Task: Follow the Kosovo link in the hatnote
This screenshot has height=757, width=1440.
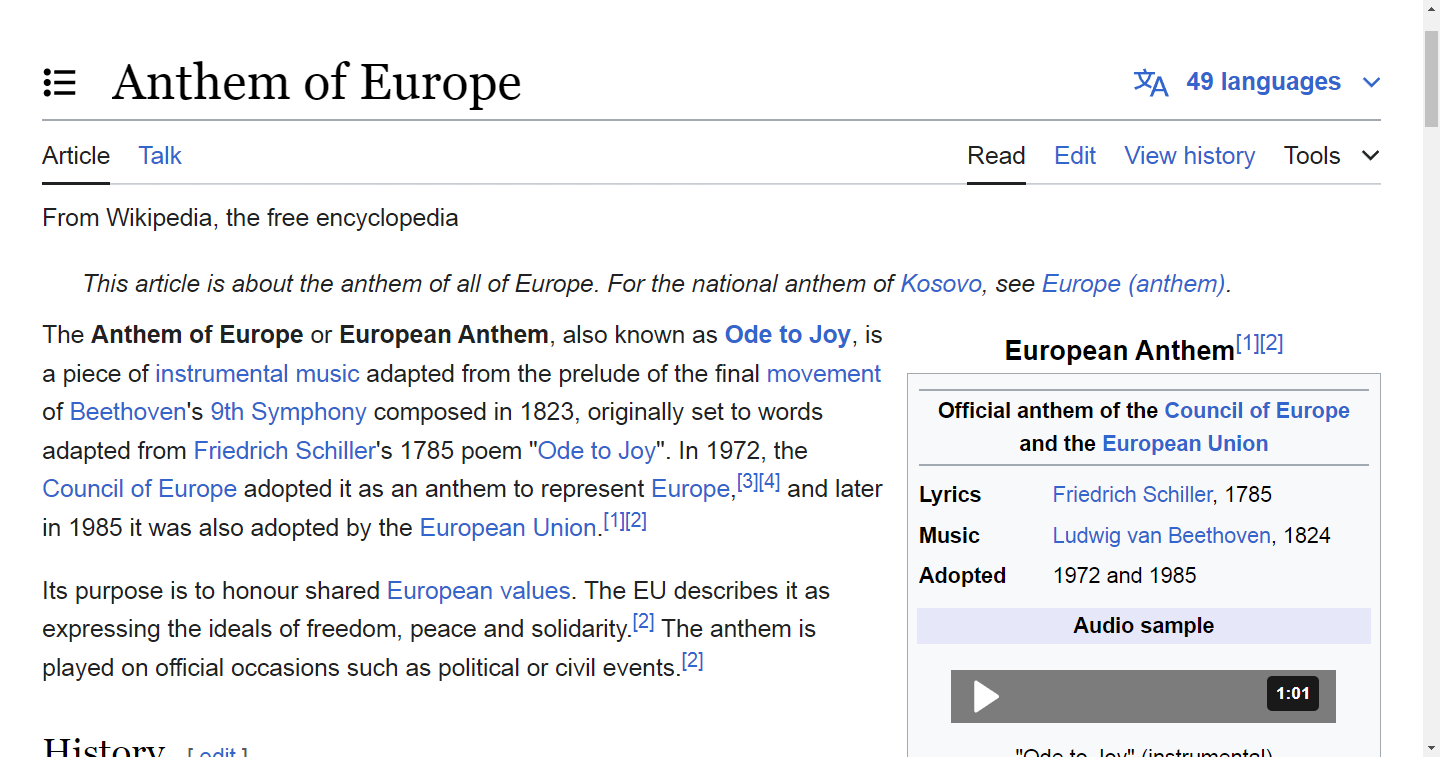Action: tap(941, 284)
